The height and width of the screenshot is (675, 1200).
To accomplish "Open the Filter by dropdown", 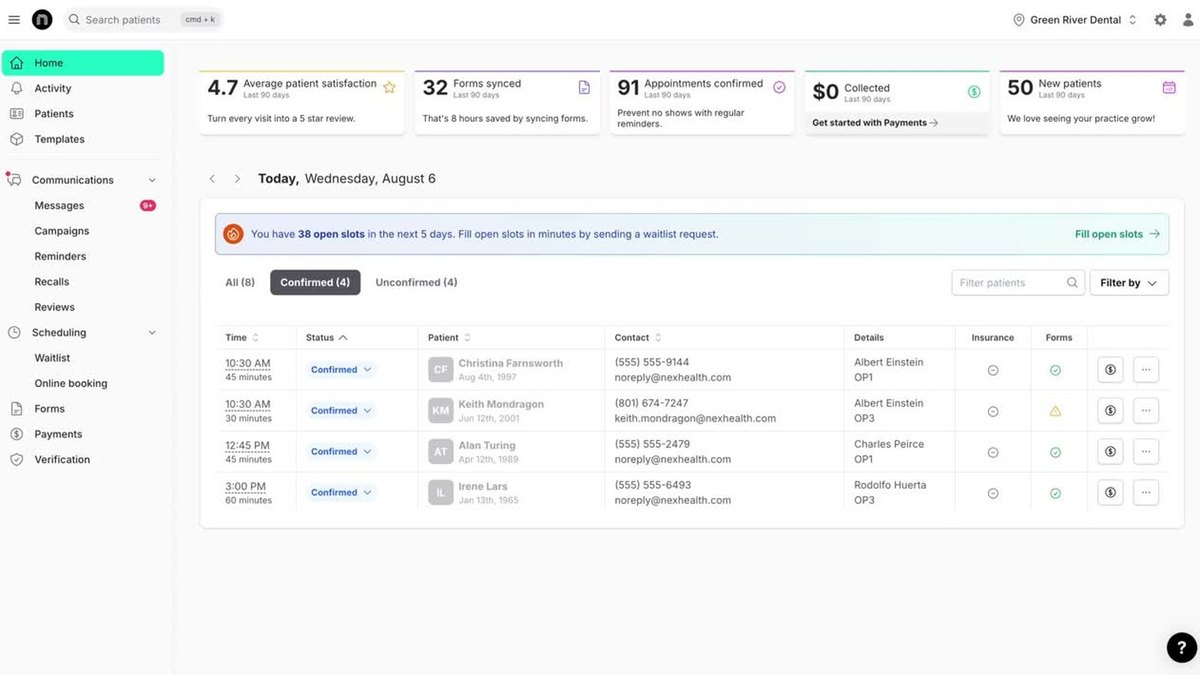I will point(1128,283).
